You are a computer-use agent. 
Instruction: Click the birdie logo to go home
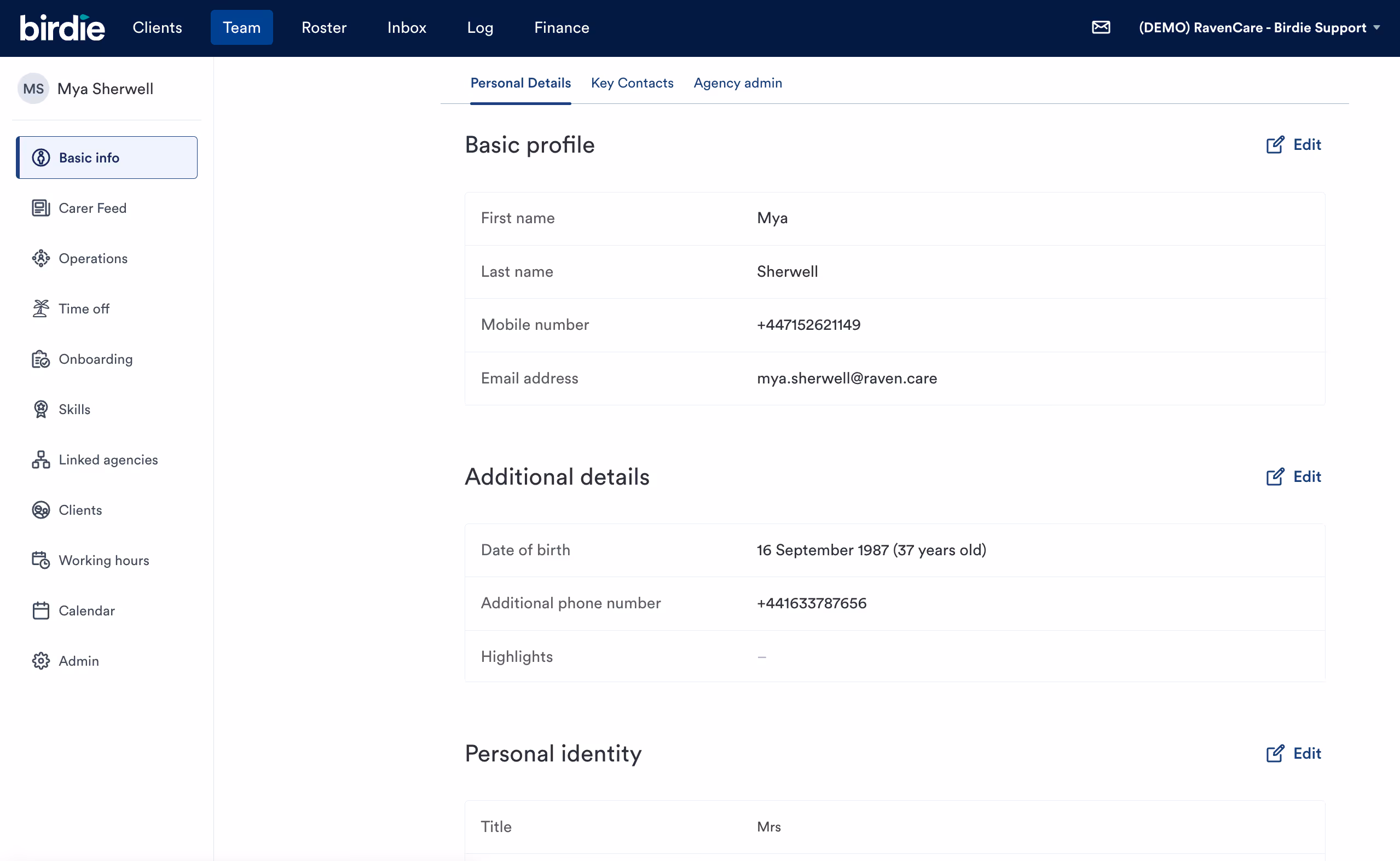click(x=62, y=27)
